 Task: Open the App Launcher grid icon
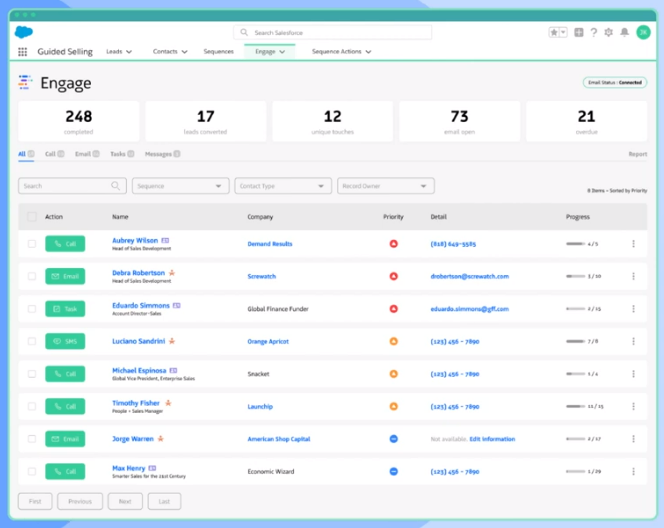coord(22,52)
